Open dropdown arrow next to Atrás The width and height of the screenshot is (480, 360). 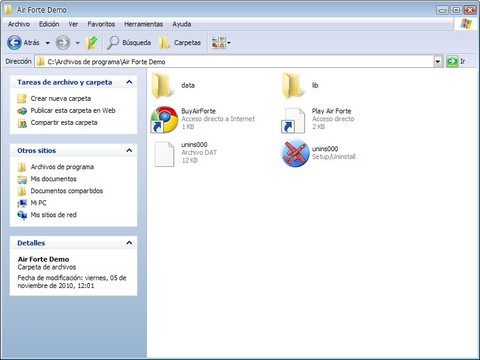tap(48, 43)
